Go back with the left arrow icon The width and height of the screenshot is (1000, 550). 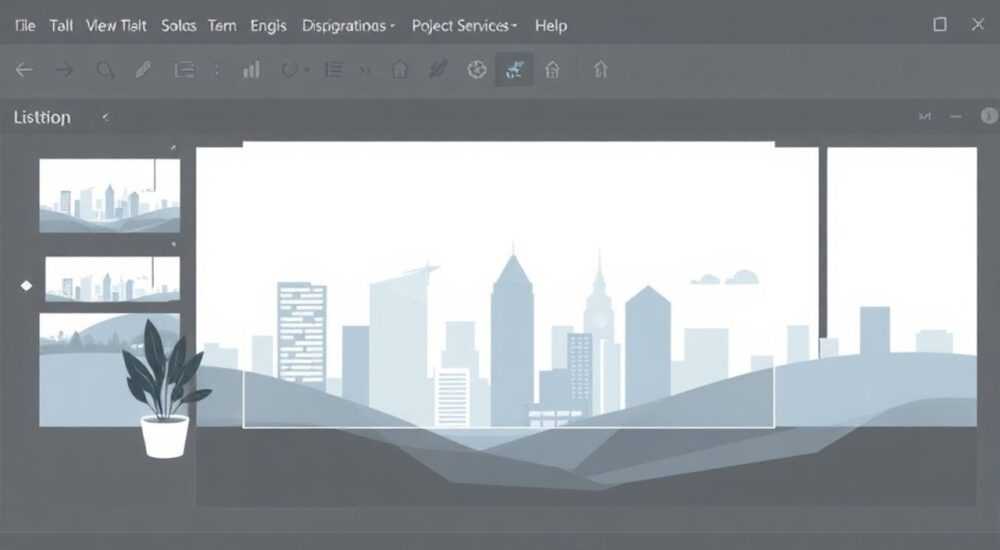[x=24, y=70]
